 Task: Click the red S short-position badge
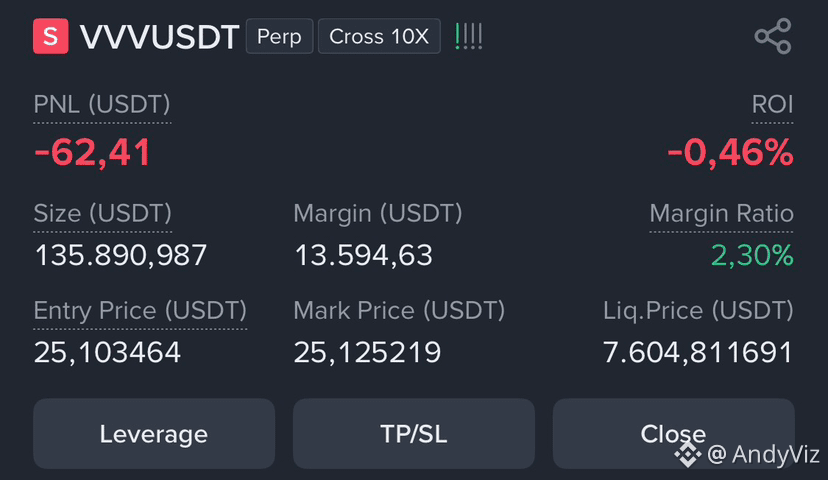point(51,36)
